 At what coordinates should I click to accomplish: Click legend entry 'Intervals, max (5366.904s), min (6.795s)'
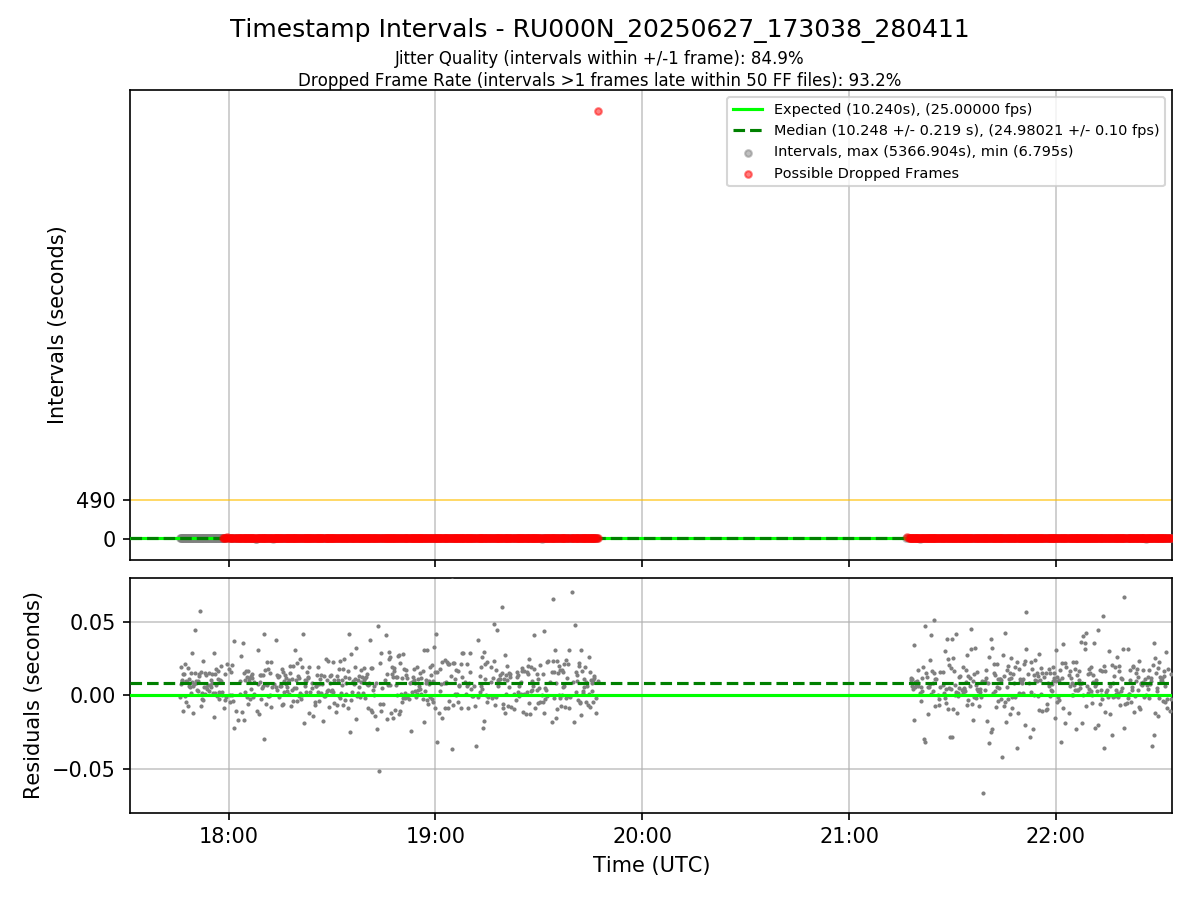click(923, 152)
